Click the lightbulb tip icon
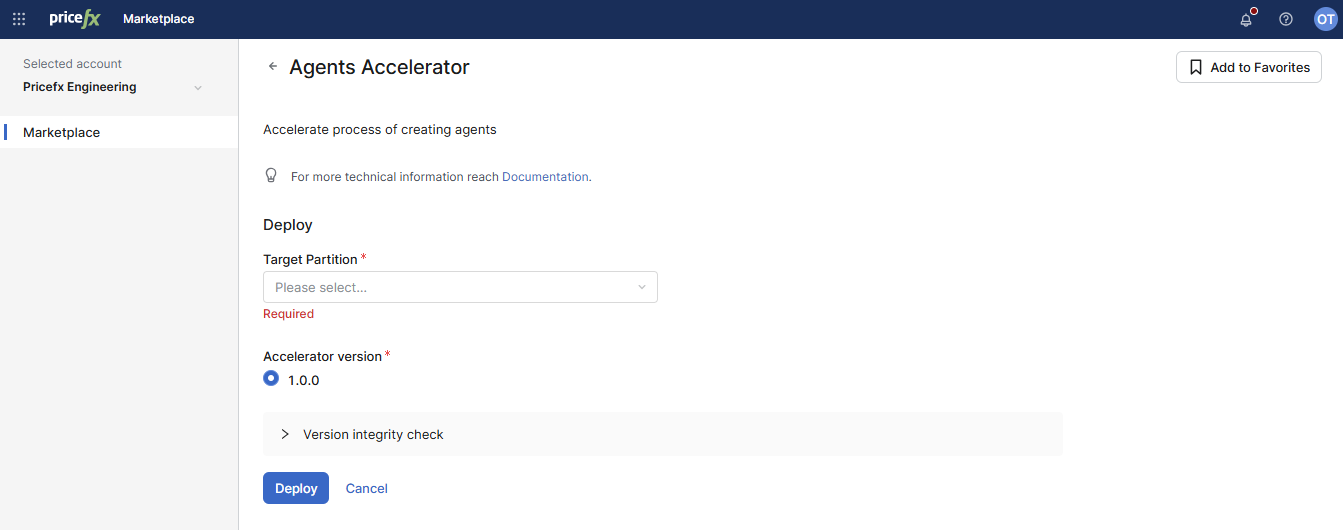 pyautogui.click(x=270, y=176)
